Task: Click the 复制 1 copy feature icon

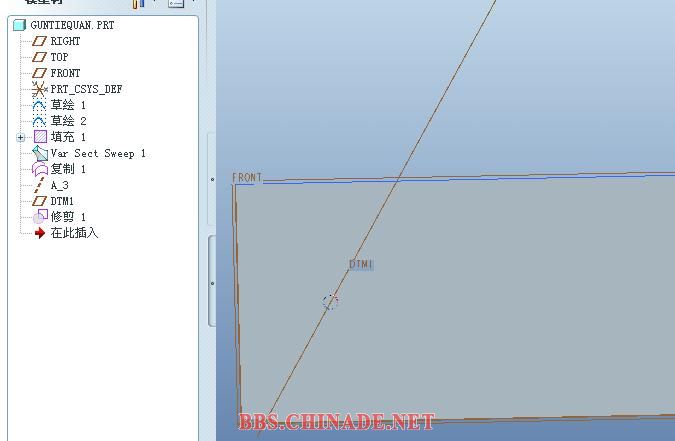Action: (40, 169)
